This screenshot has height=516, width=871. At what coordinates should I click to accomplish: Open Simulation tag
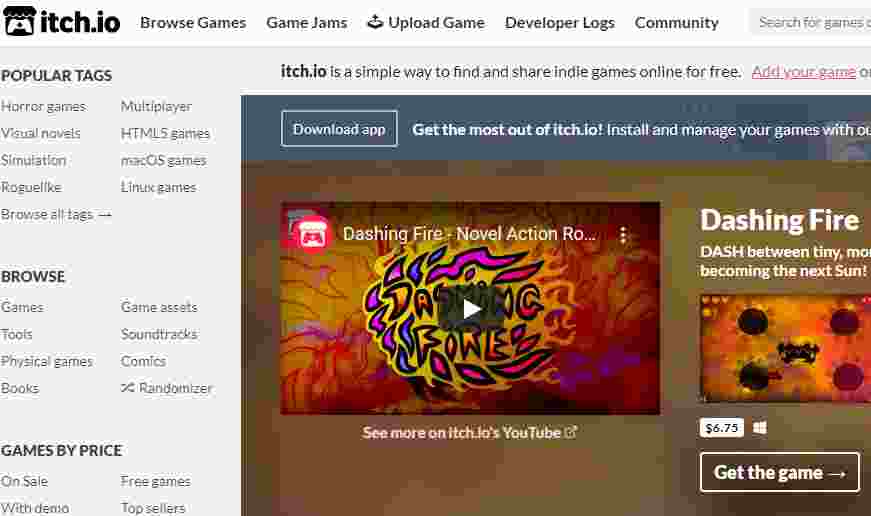point(33,161)
